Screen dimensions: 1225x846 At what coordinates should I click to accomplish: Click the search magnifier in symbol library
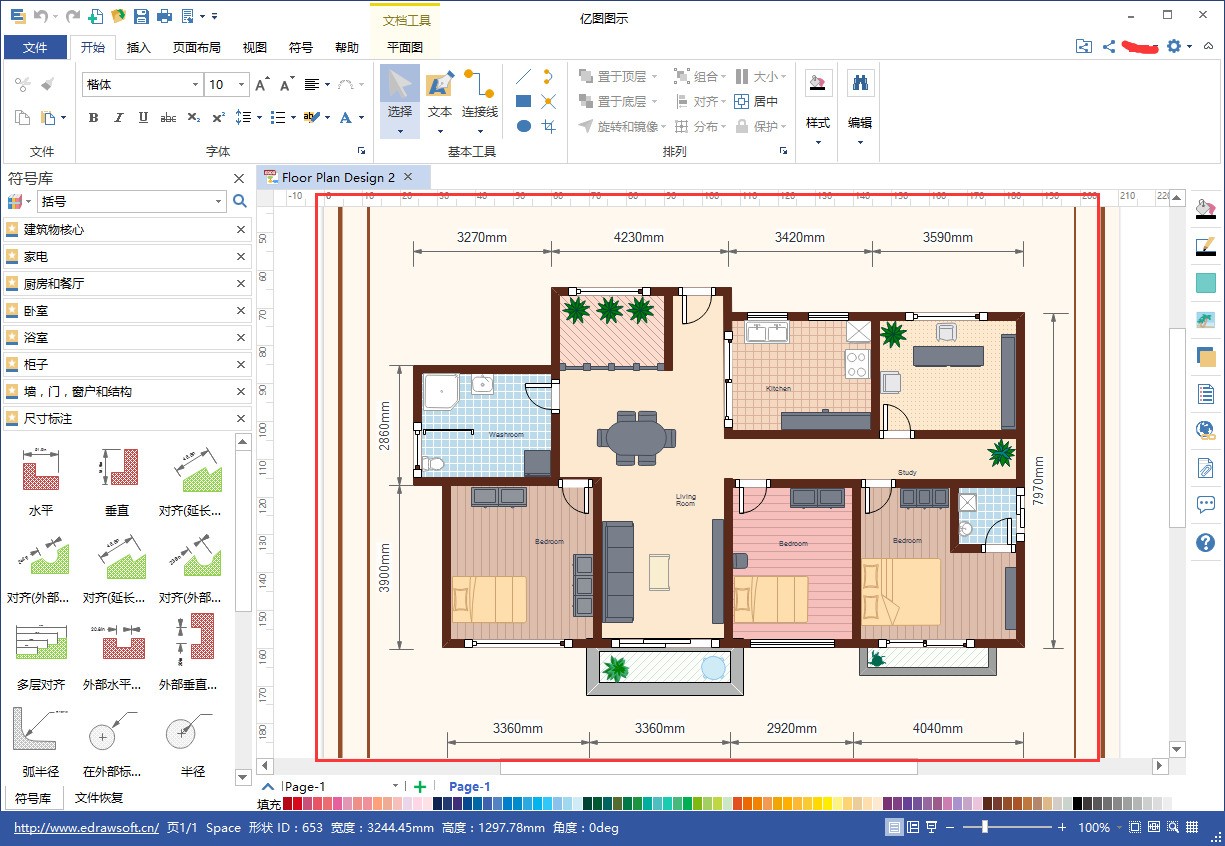240,202
